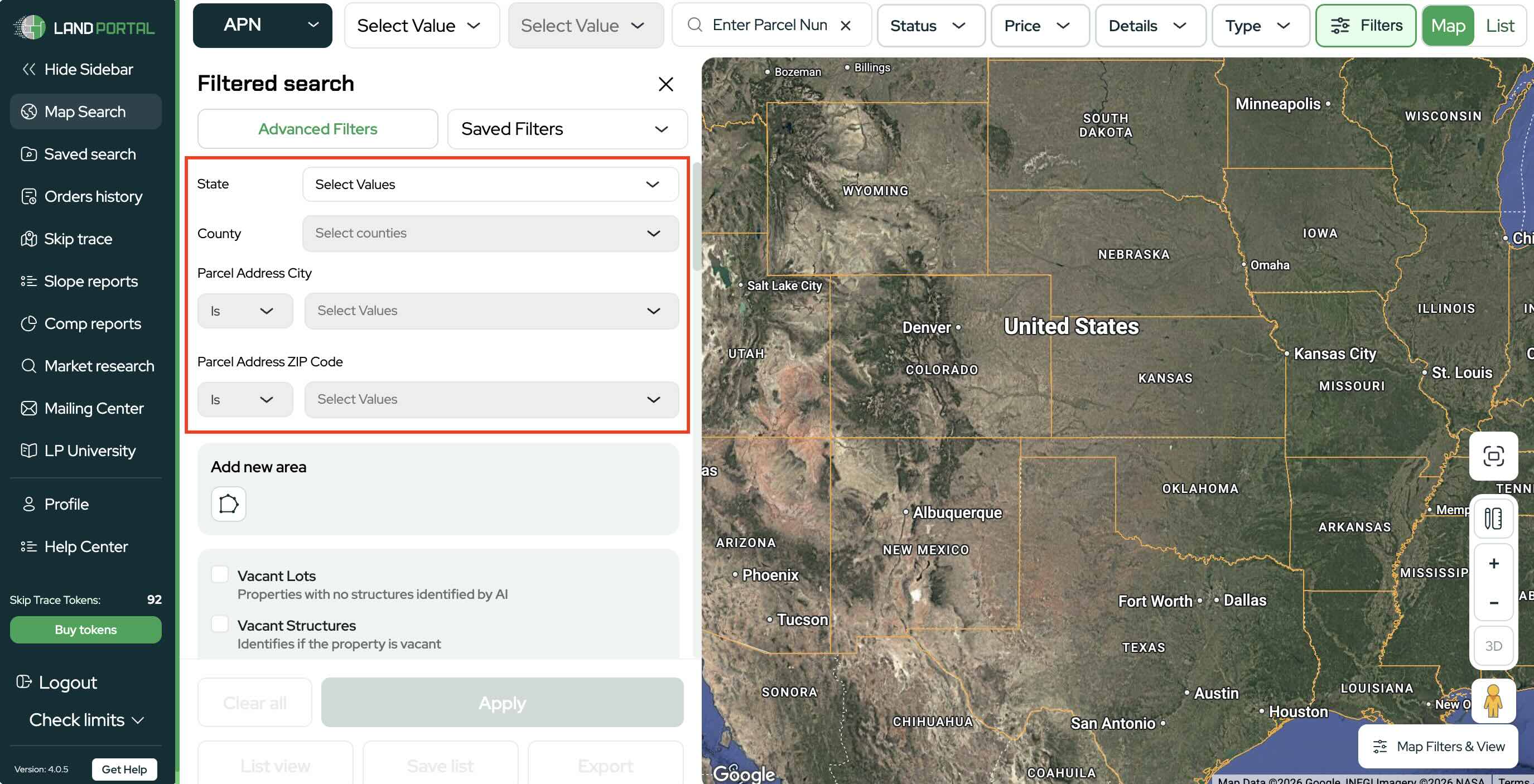The height and width of the screenshot is (784, 1534).
Task: Select the Advanced Filters tab
Action: pyautogui.click(x=317, y=129)
